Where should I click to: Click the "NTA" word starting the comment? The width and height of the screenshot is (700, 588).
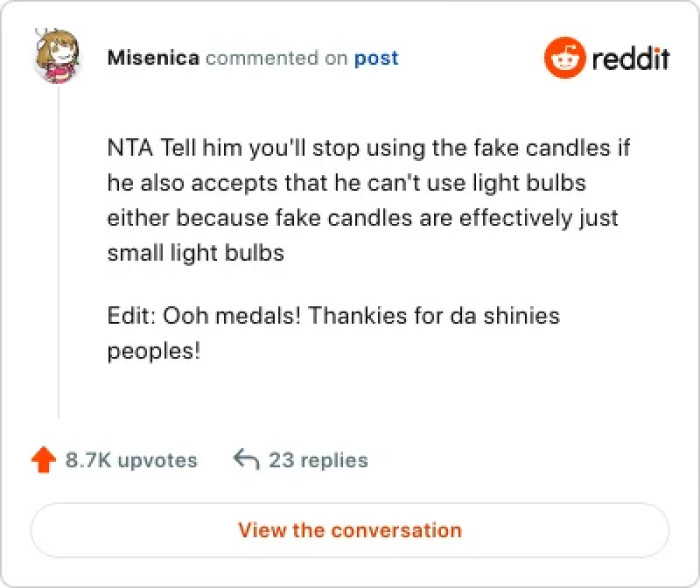pos(126,149)
